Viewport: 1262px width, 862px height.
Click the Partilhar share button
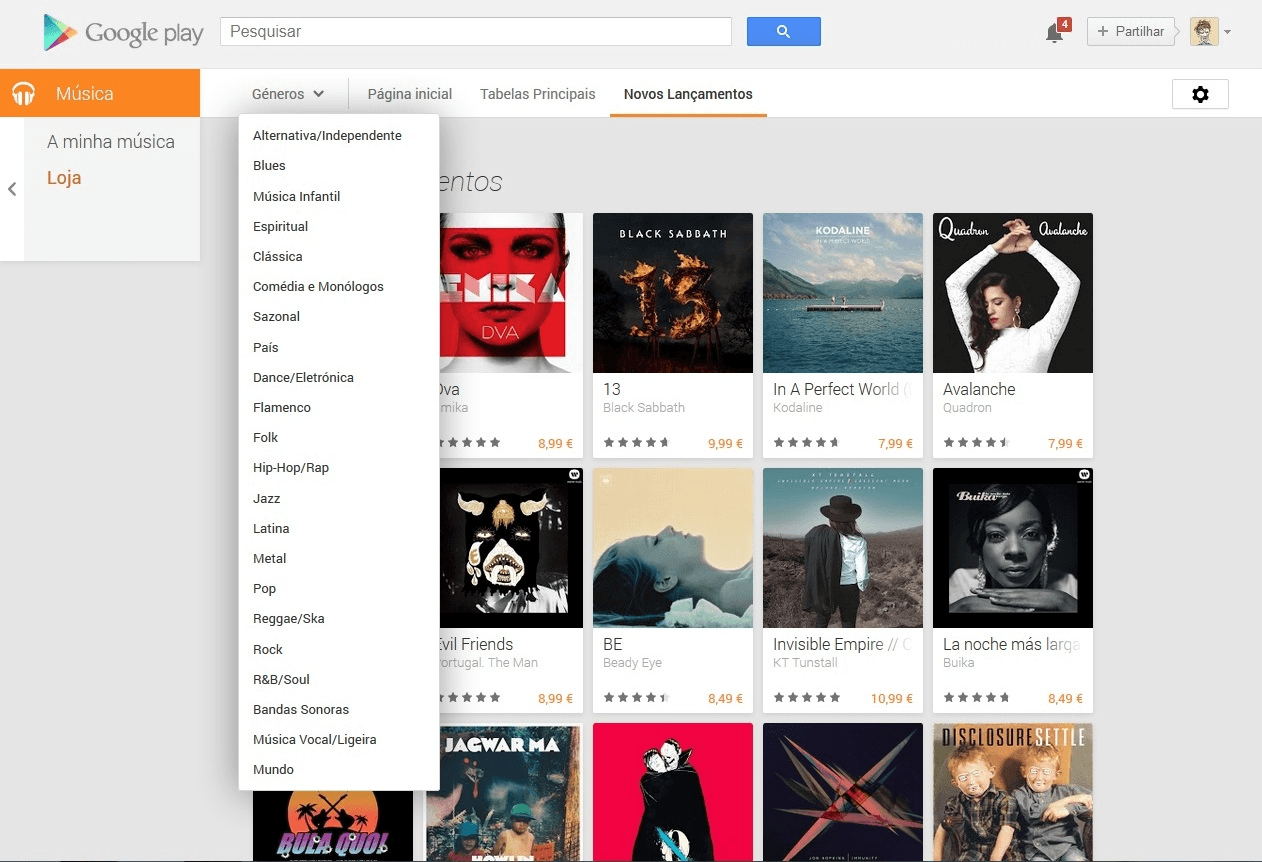click(x=1131, y=32)
